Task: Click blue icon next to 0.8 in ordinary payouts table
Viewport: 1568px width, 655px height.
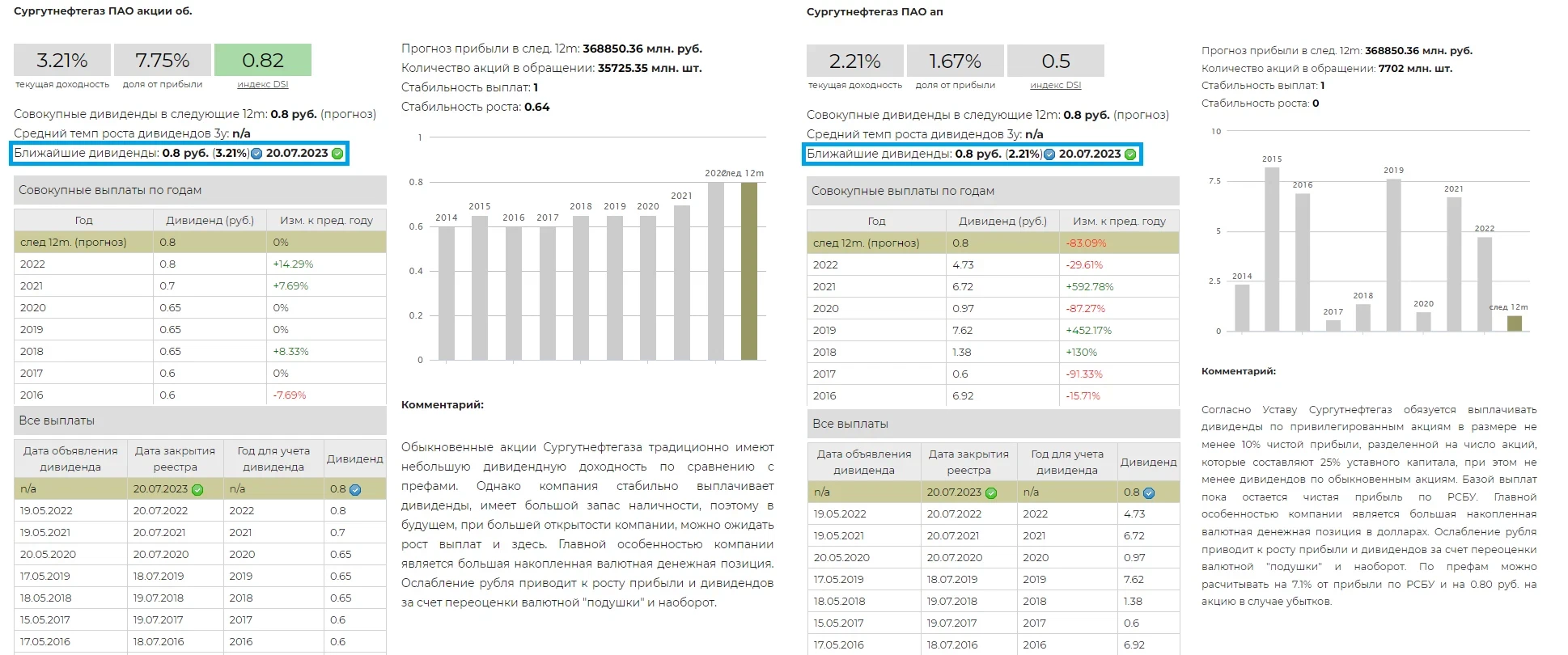Action: (x=355, y=489)
